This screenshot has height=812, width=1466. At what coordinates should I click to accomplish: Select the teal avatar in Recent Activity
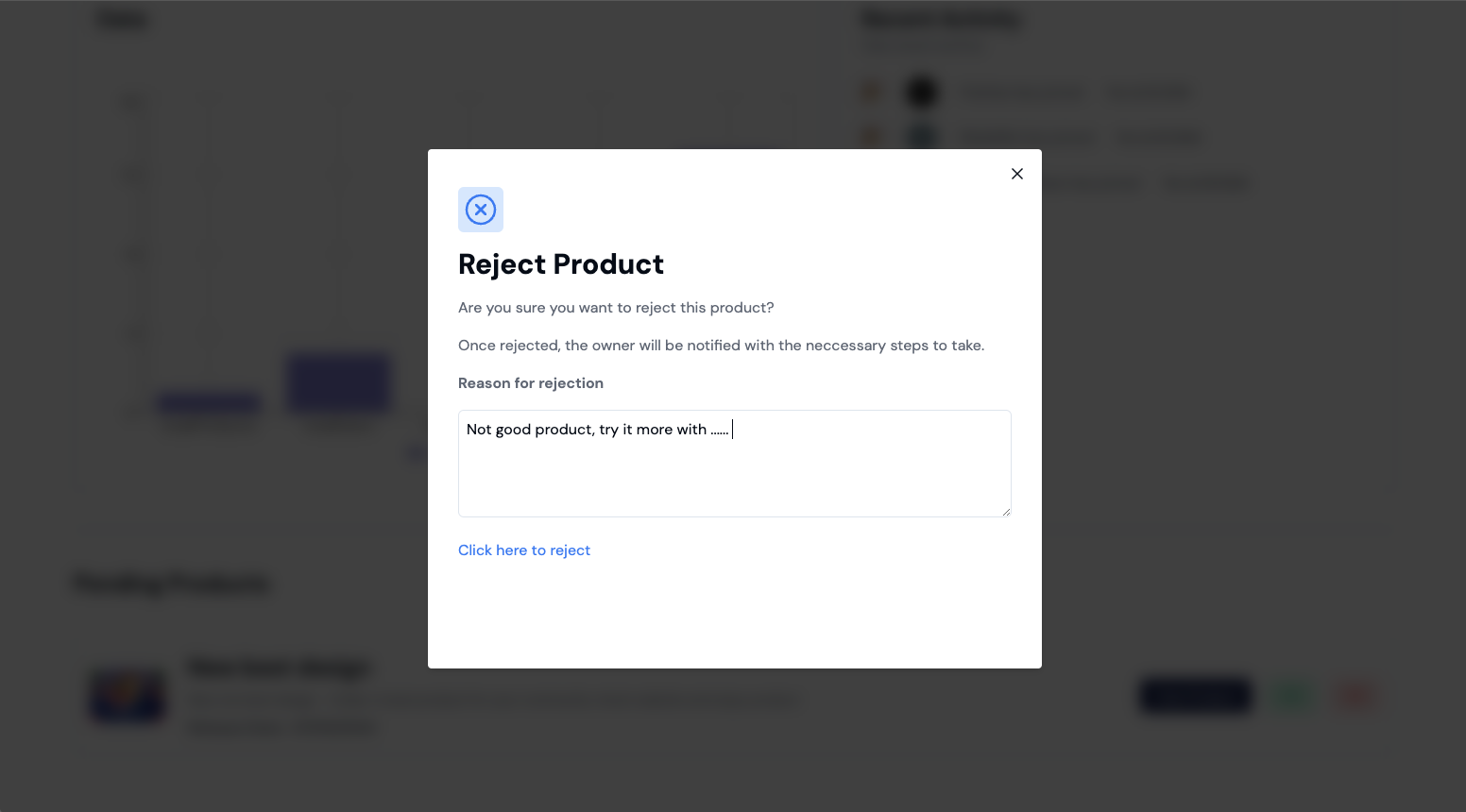pos(921,136)
